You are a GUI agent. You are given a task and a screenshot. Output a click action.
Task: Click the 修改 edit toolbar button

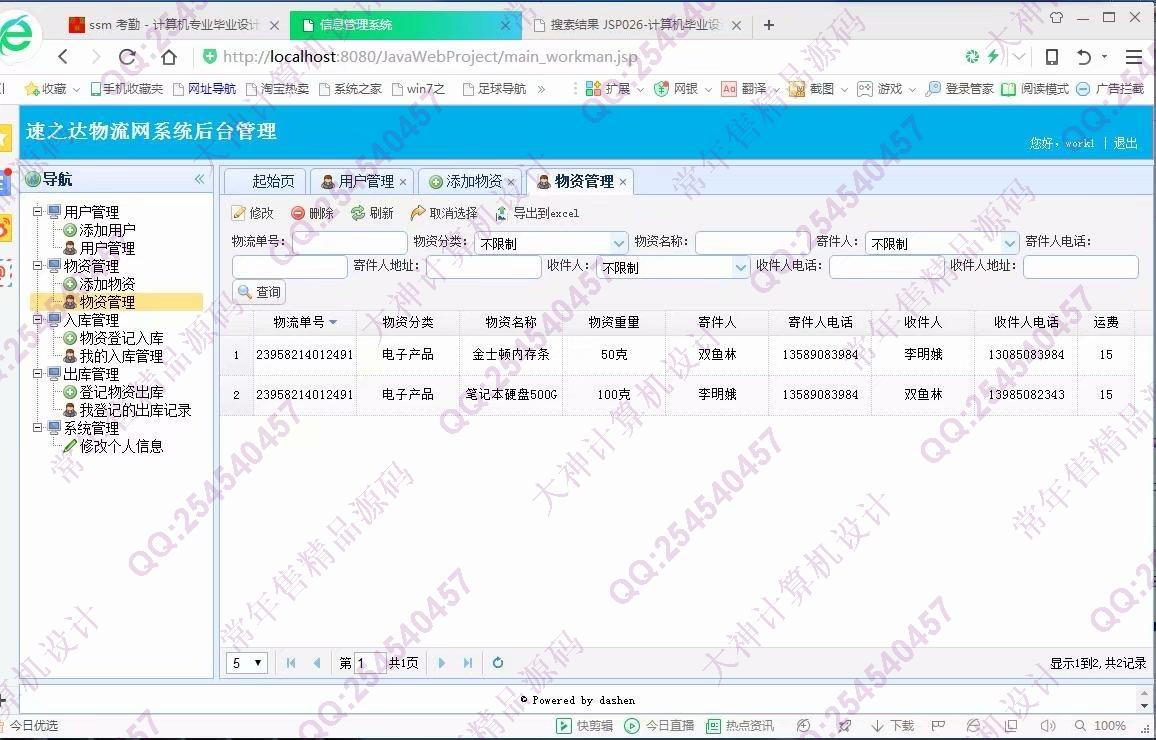tap(252, 213)
